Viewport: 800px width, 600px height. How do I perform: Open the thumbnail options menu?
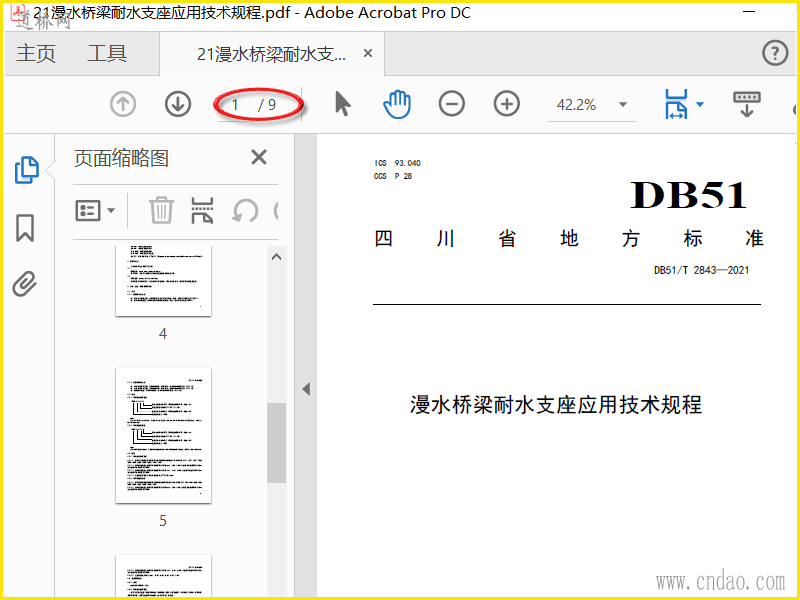pyautogui.click(x=95, y=210)
